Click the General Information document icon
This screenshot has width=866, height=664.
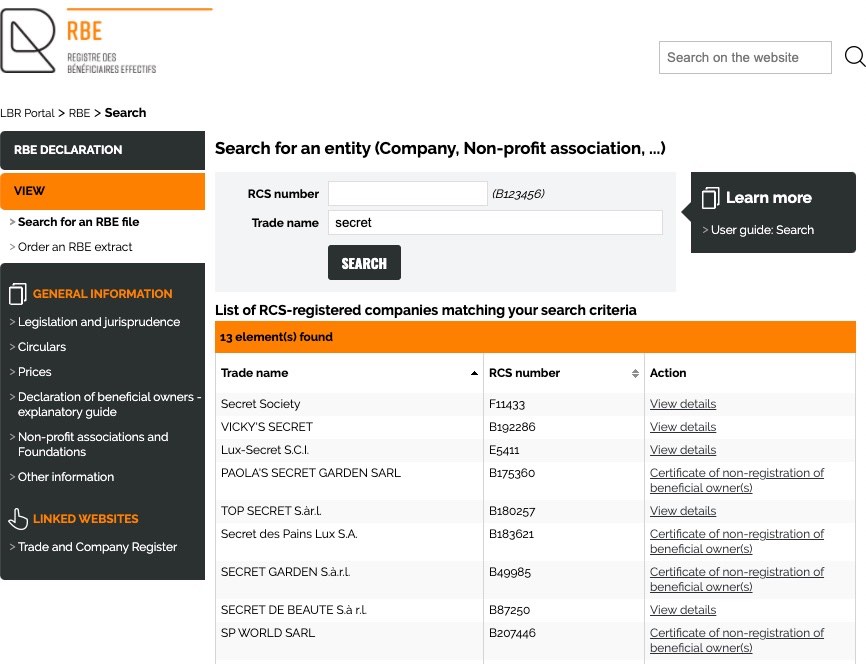[x=18, y=294]
